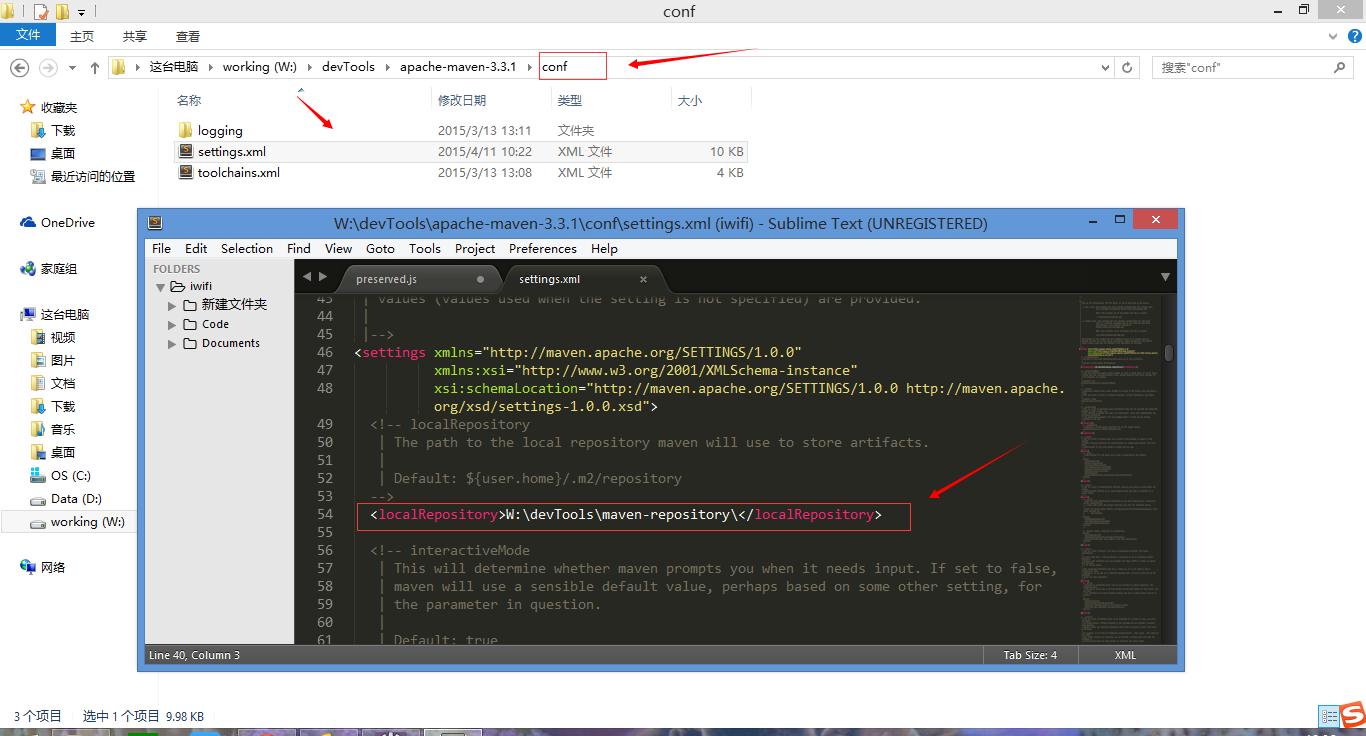Expand the Explorer ribbon with the chevron
Image resolution: width=1366 pixels, height=736 pixels.
[x=1332, y=35]
